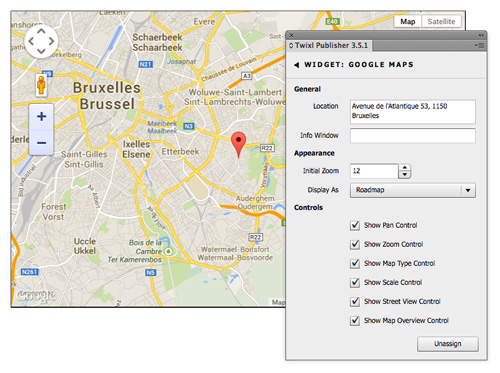The height and width of the screenshot is (373, 500).
Task: Toggle Show Map Overview Control checkbox
Action: (x=355, y=321)
